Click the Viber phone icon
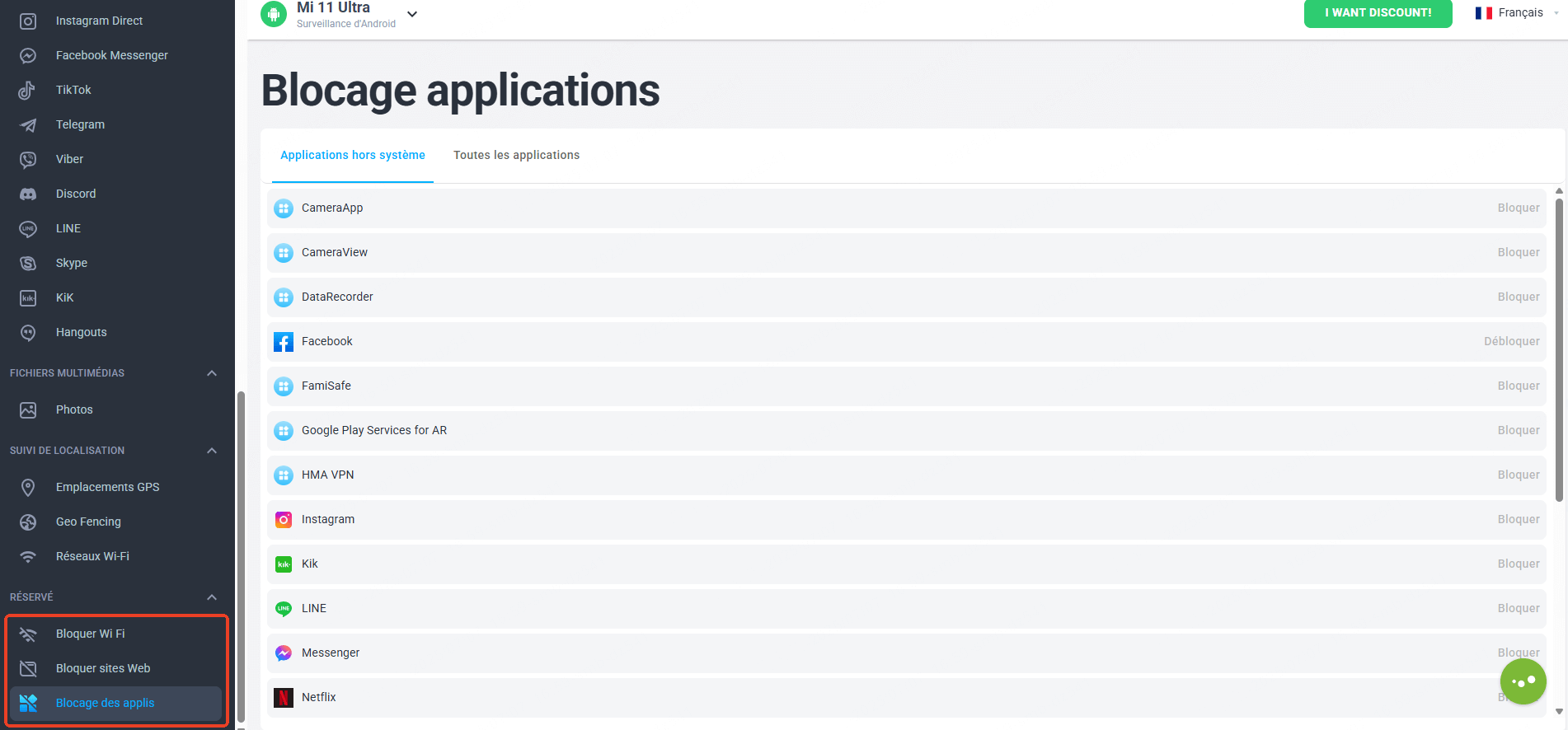This screenshot has width=1568, height=730. tap(28, 159)
